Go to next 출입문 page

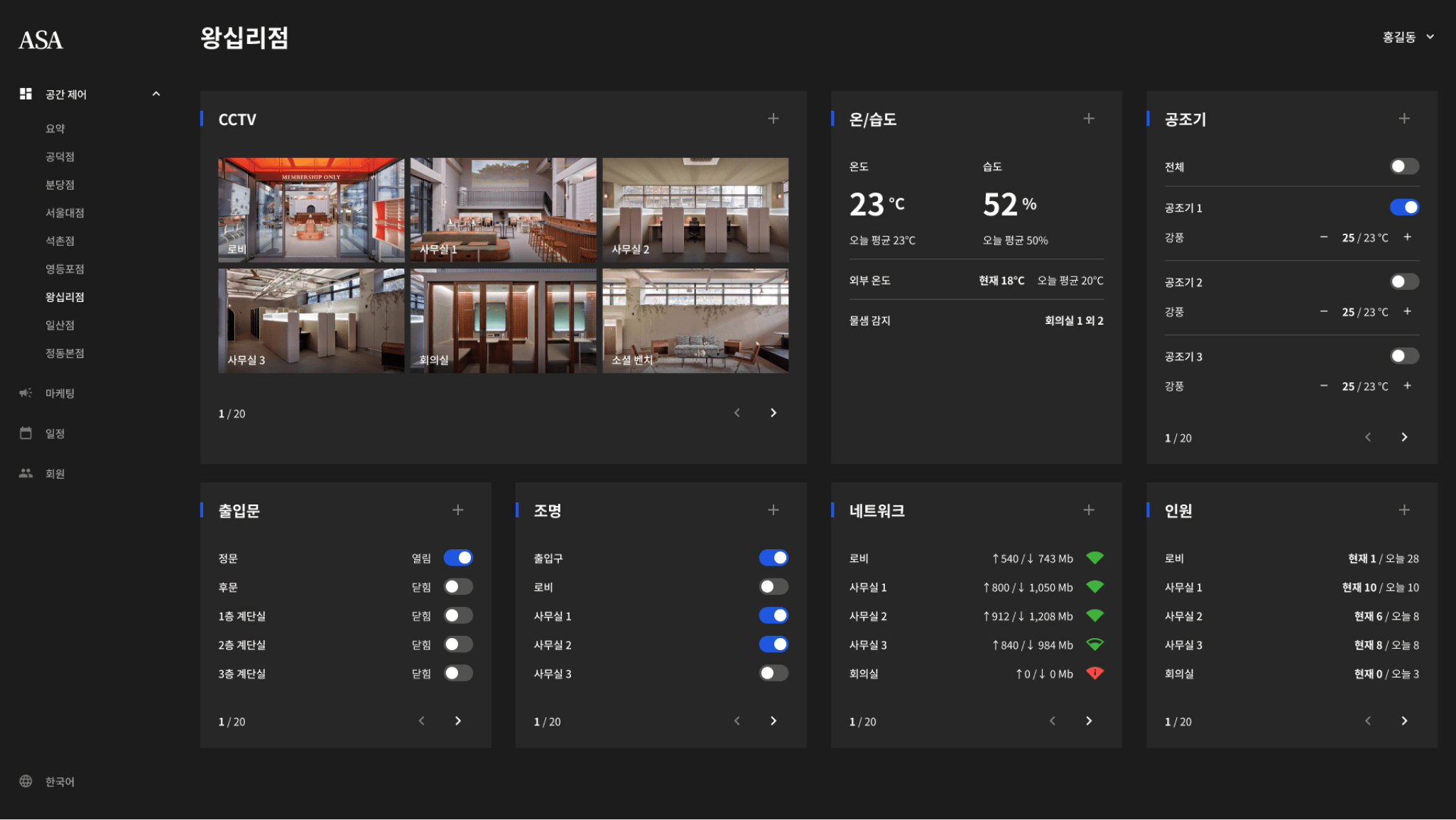tap(458, 721)
